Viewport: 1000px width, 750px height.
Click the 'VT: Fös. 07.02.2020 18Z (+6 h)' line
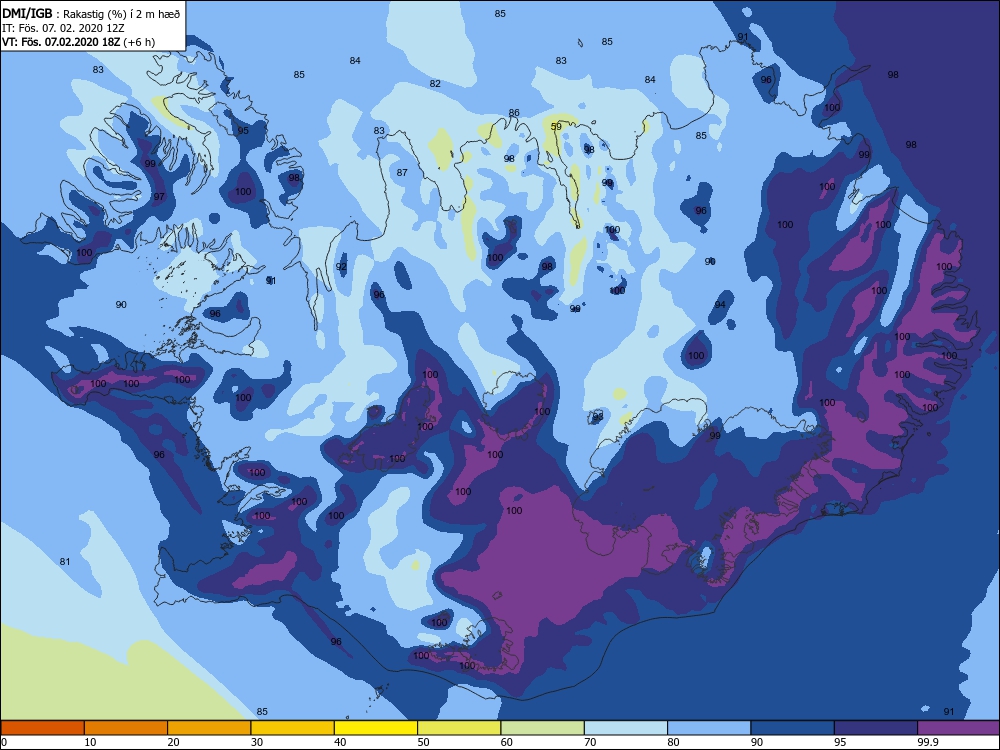coord(78,42)
